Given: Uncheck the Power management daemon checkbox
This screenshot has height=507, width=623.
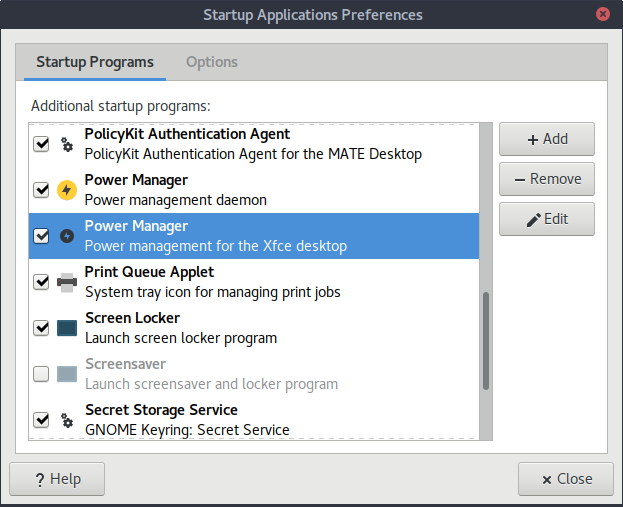Looking at the screenshot, I should point(41,190).
